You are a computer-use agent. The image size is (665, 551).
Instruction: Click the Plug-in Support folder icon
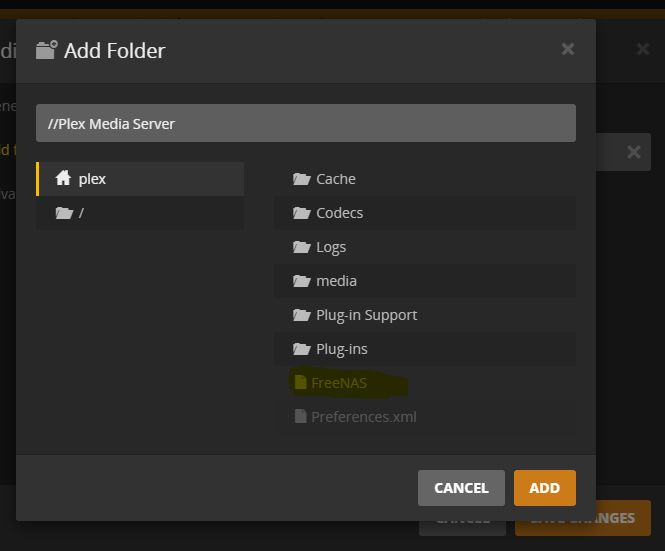coord(302,315)
